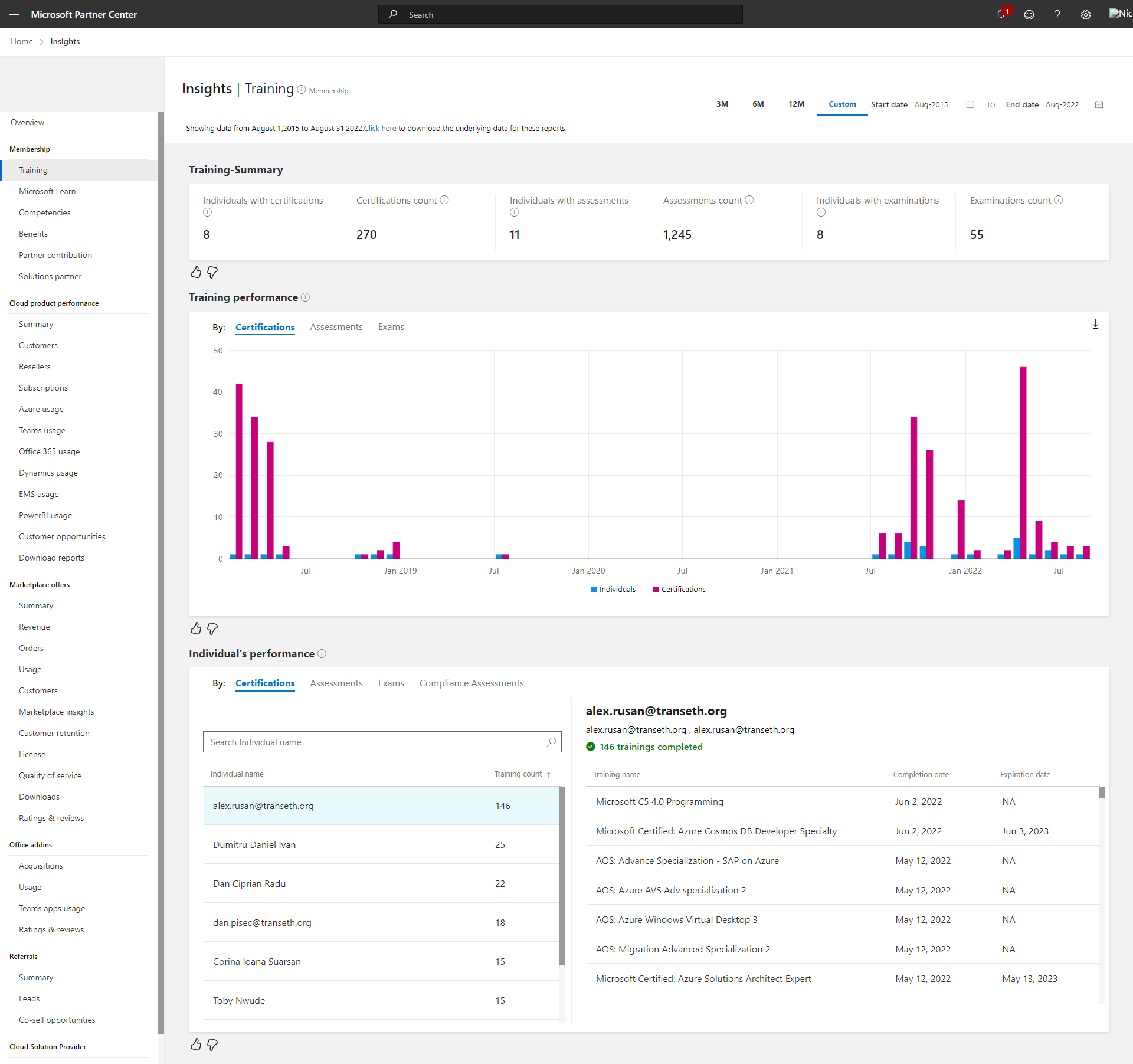Screen dimensions: 1133x1064
Task: Select Toby Nwude row
Action: (x=381, y=1000)
